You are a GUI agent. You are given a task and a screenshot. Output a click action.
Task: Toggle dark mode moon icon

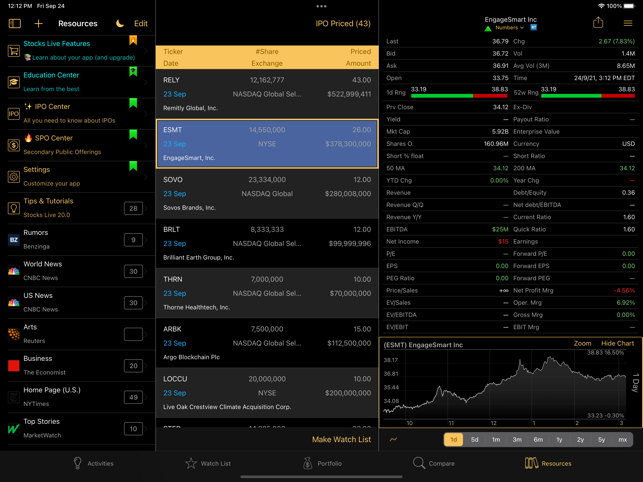tap(120, 23)
